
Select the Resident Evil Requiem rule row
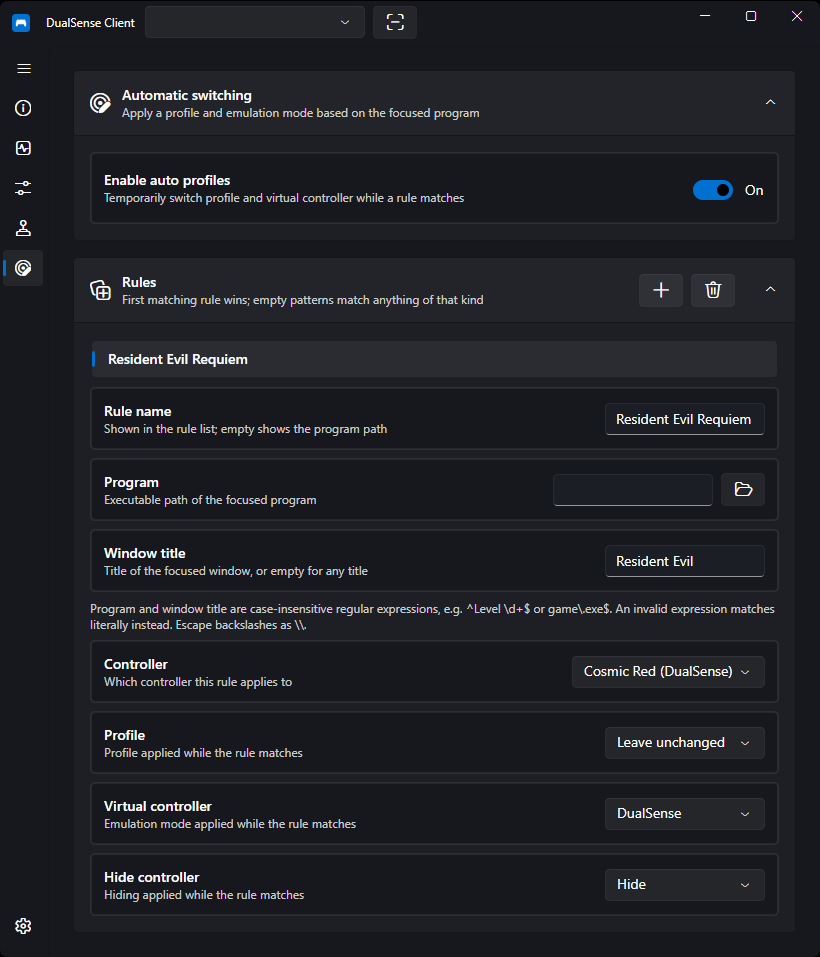click(434, 359)
